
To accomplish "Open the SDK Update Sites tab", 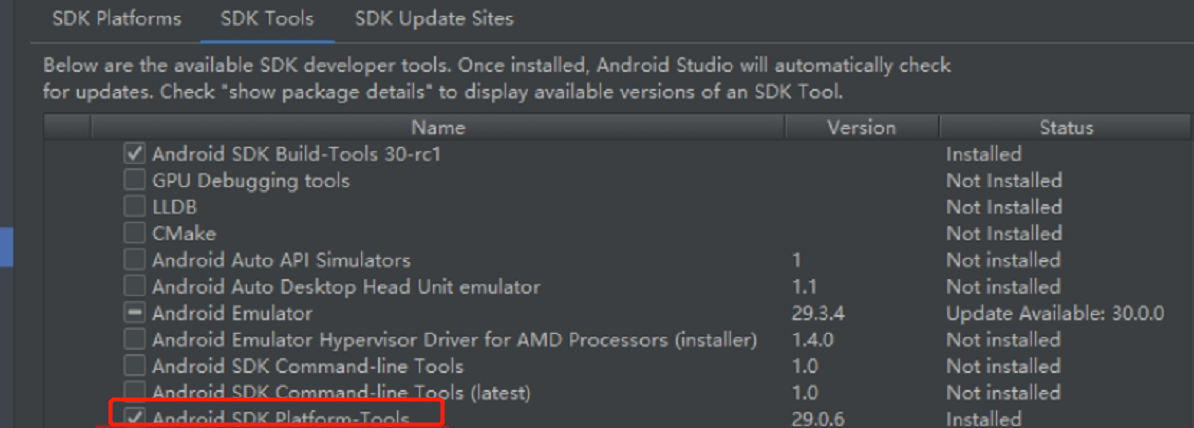I will point(433,19).
